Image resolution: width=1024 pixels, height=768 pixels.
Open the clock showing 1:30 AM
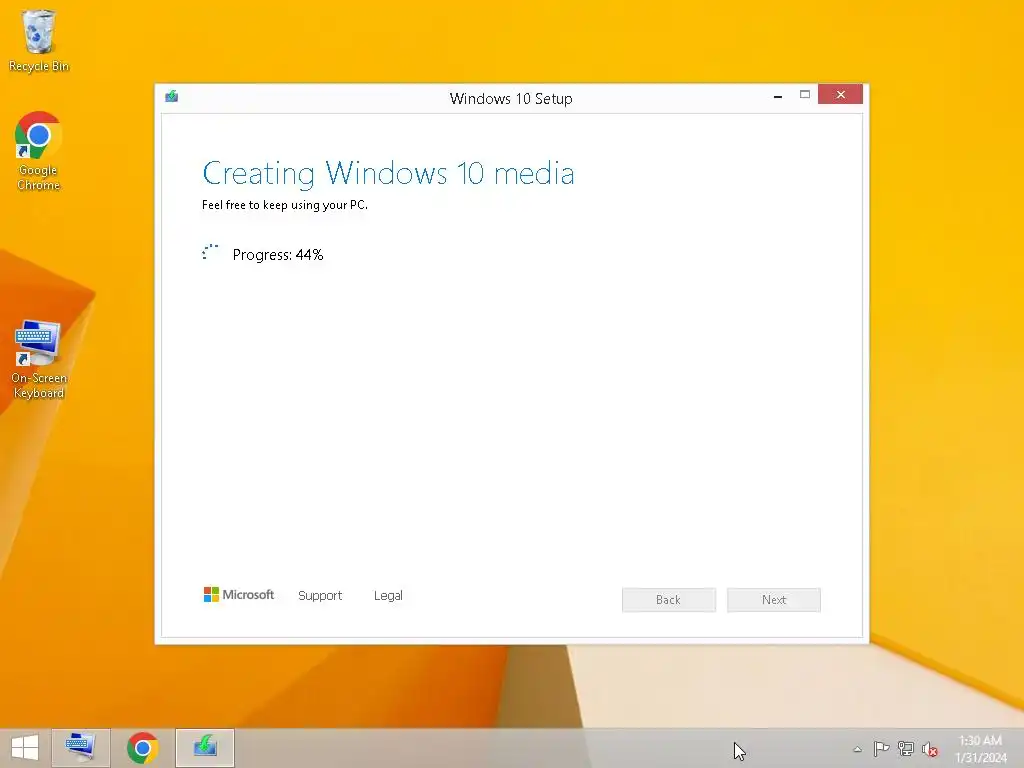(981, 749)
